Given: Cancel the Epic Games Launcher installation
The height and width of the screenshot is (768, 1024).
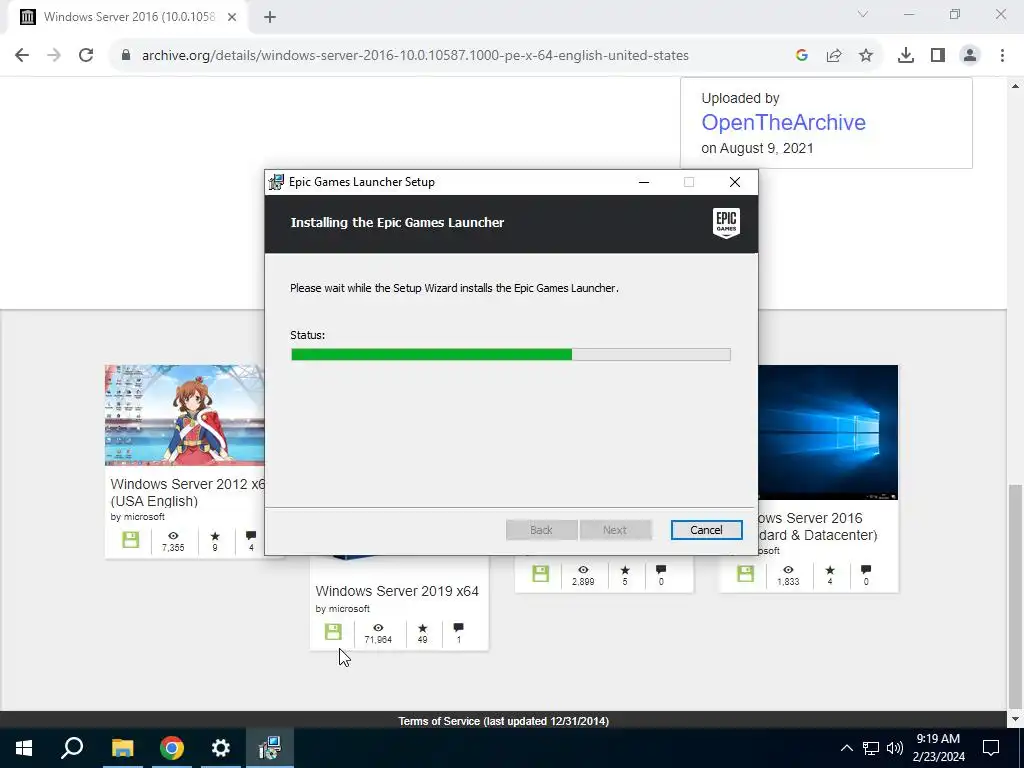Looking at the screenshot, I should 706,530.
